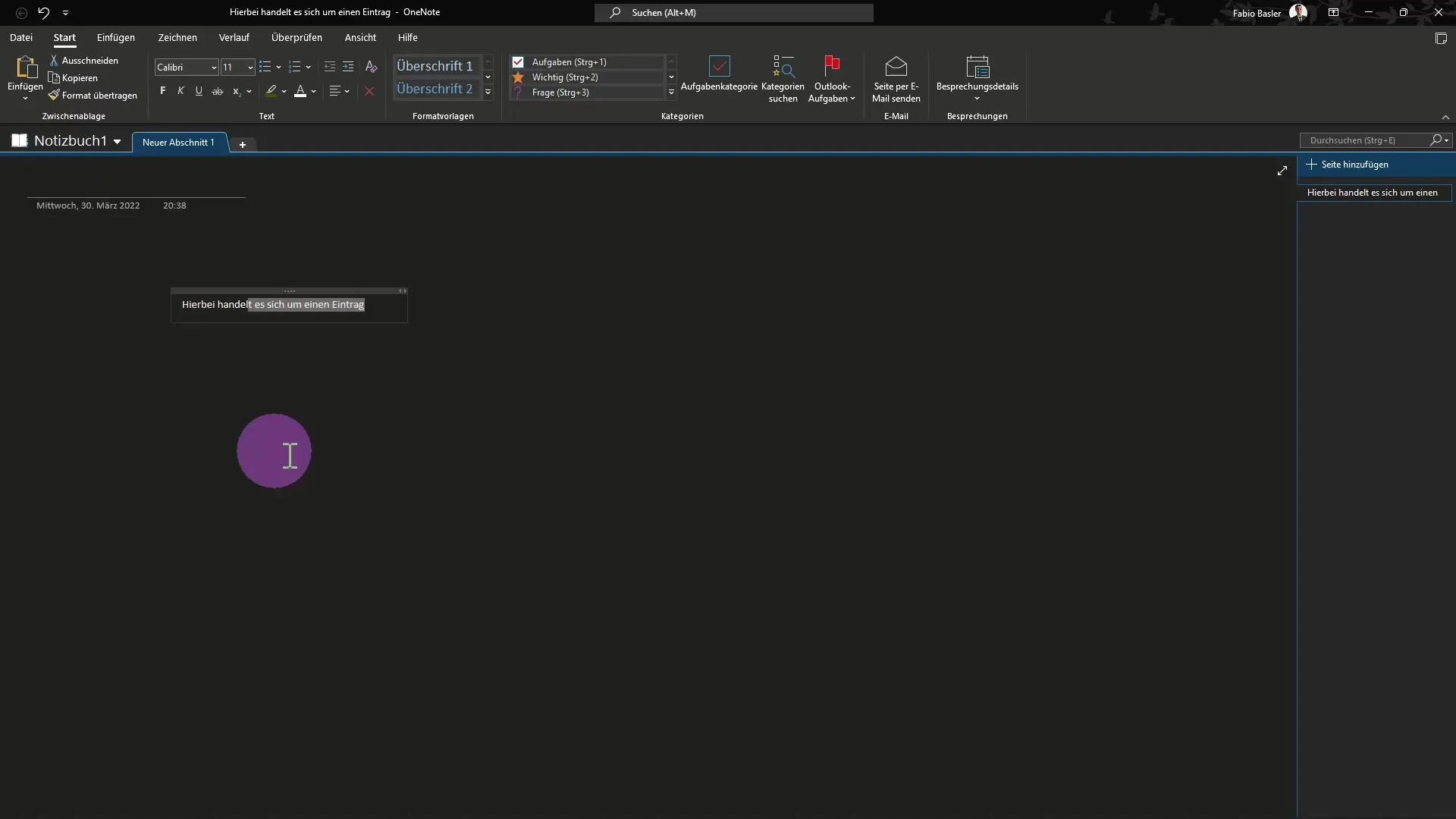Screen dimensions: 1456x819
Task: Apply the Überschrift 1 style
Action: 435,66
